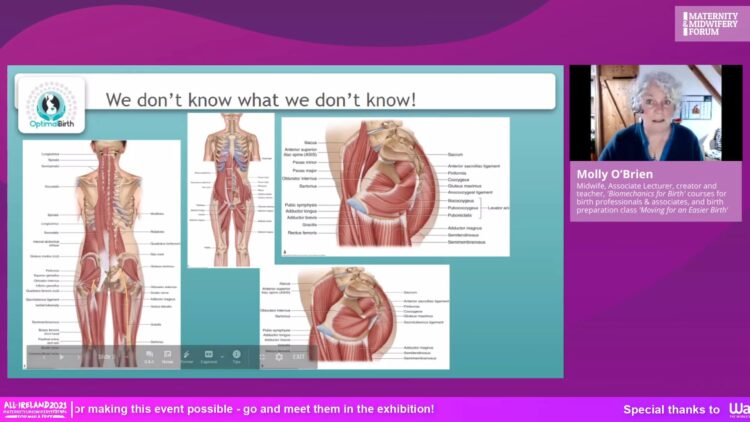Toggle fullscreen mode in slideshow toolbar
Image resolution: width=750 pixels, height=422 pixels.
(x=262, y=357)
